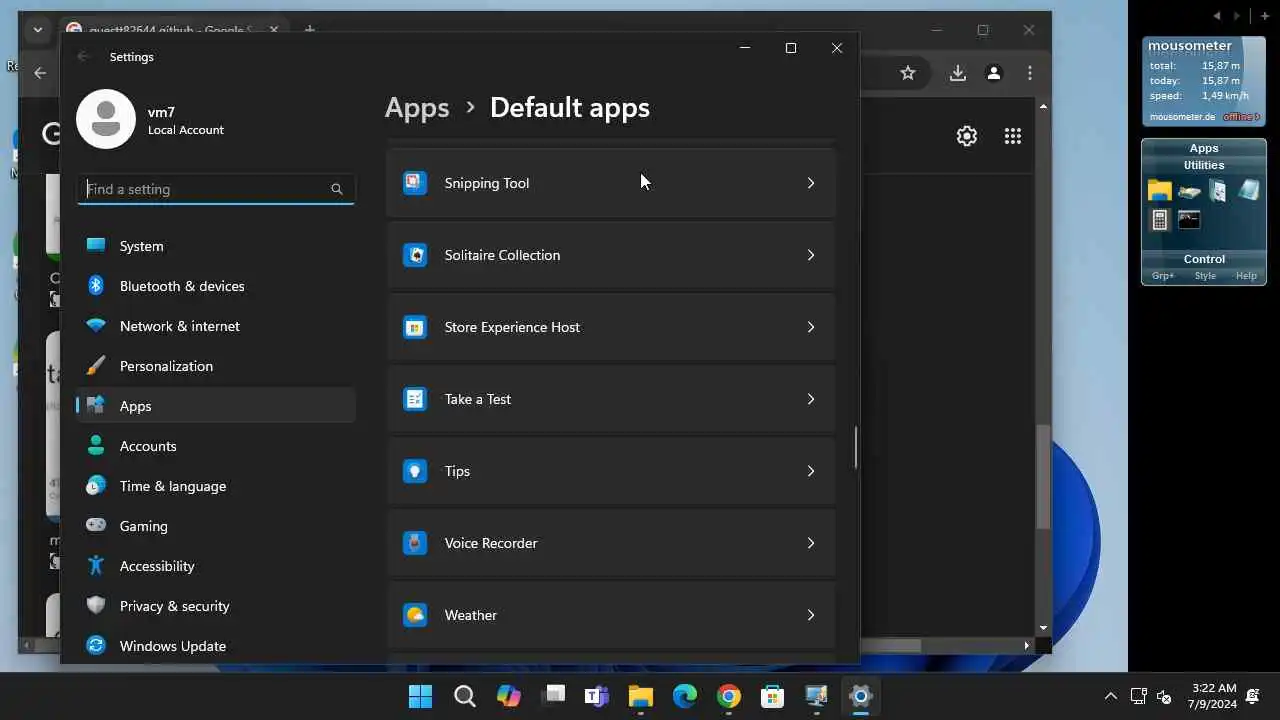Open Accounts settings category

216,446
